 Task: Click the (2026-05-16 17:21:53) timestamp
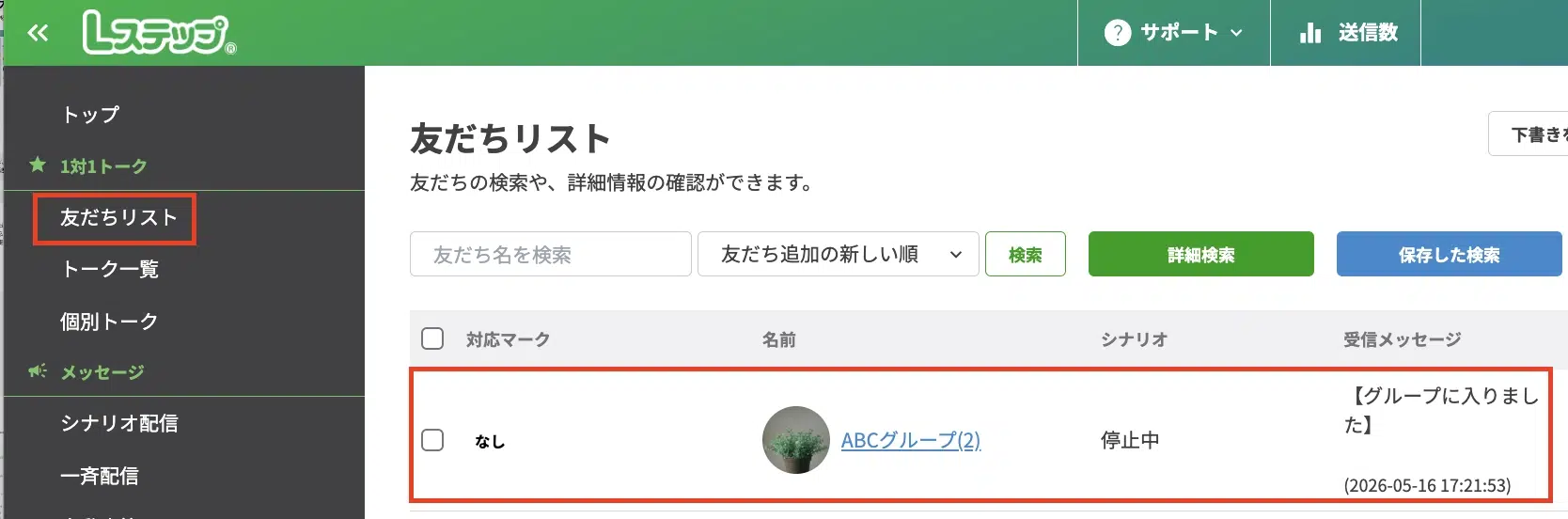(x=1427, y=485)
